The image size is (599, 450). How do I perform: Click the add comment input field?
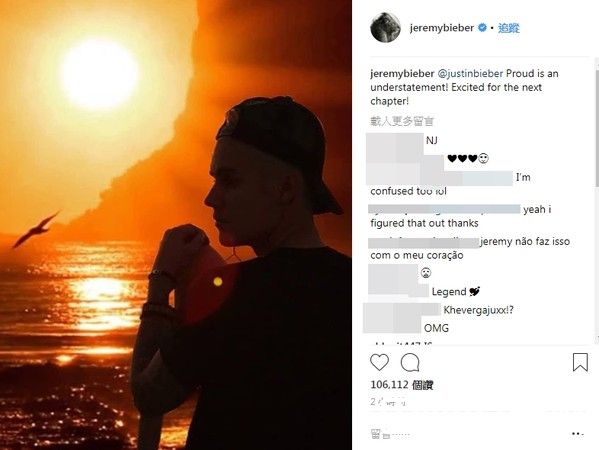468,434
